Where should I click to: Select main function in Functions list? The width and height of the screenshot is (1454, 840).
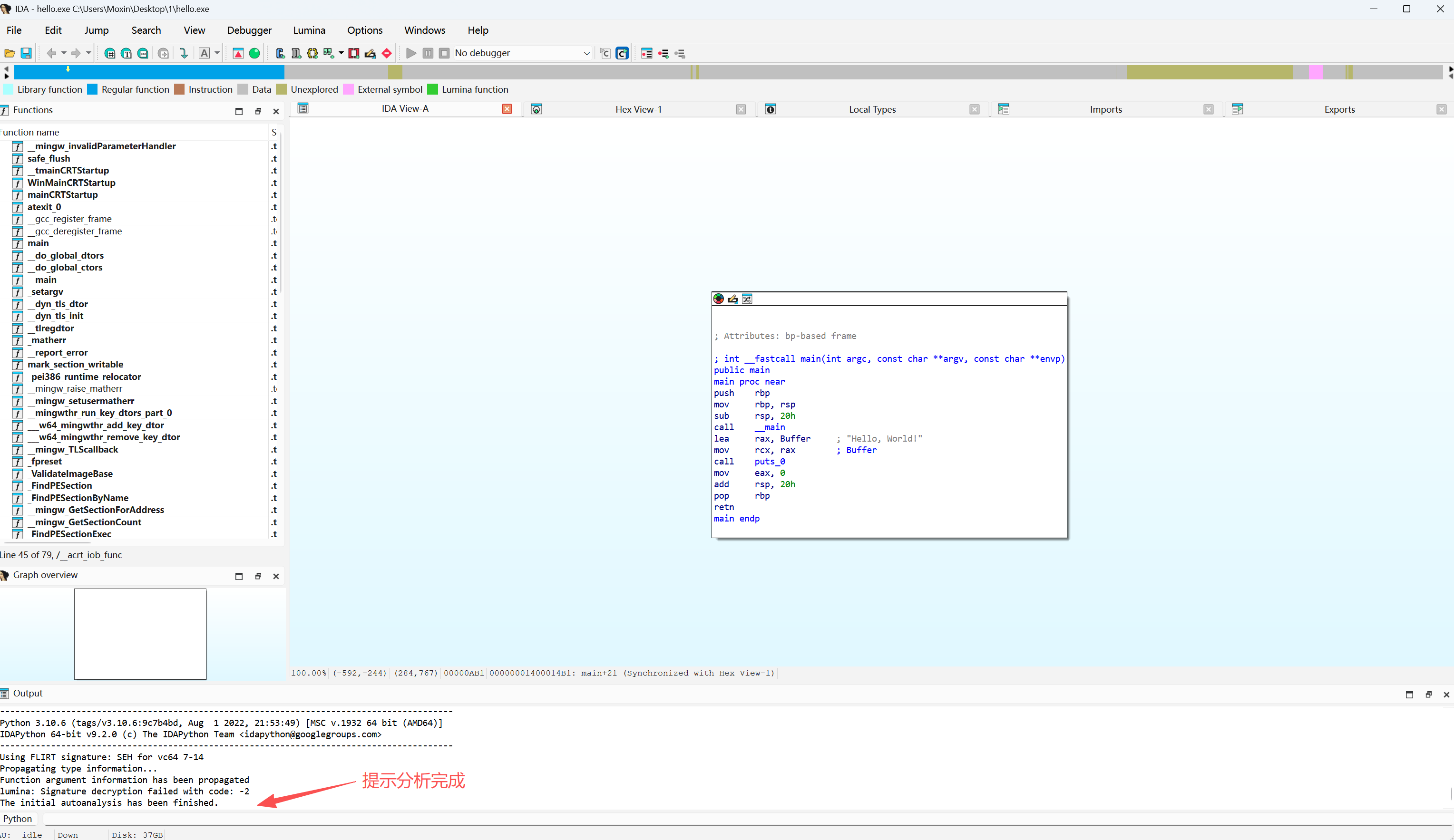pos(38,243)
